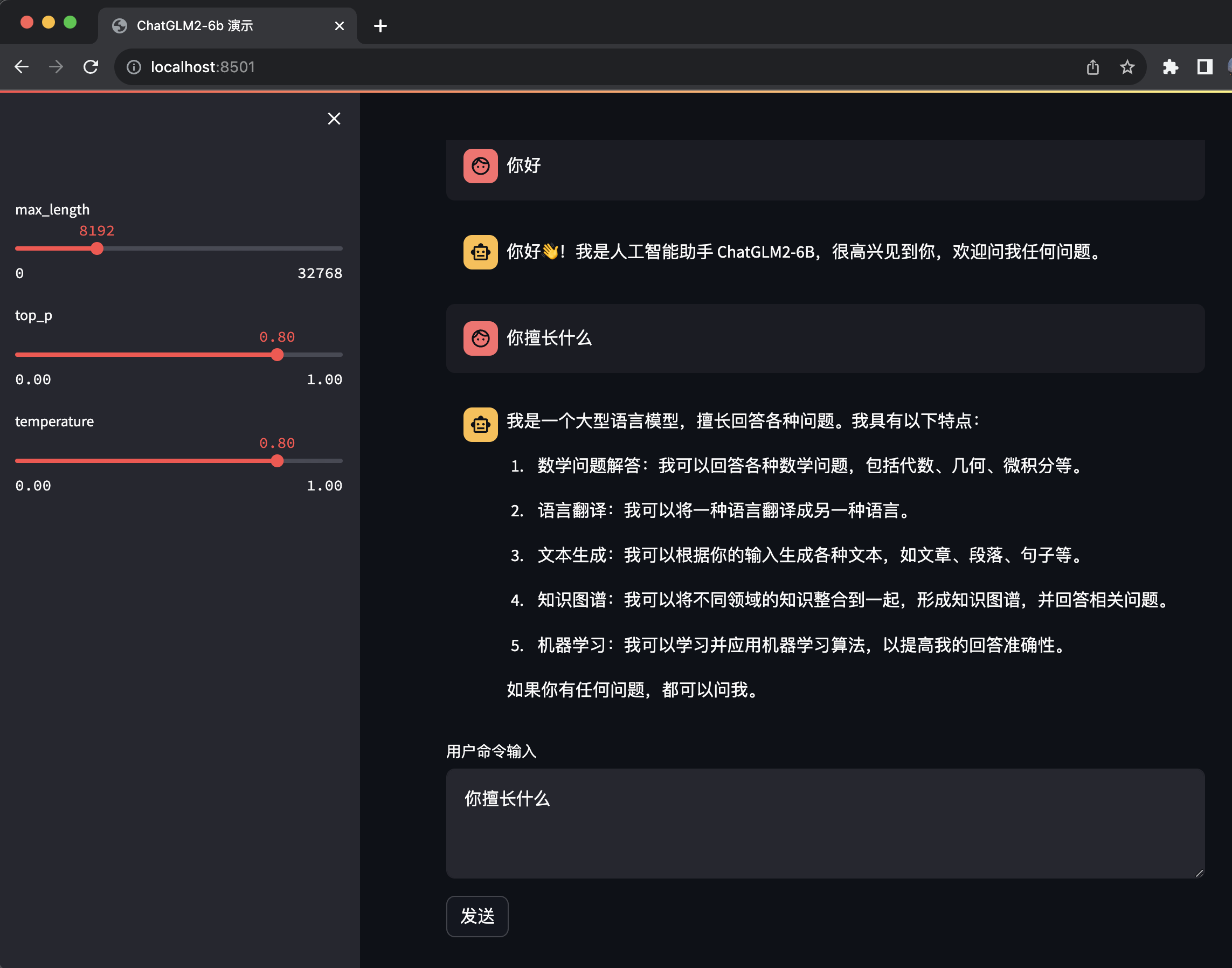Click the max_length slider handle

(97, 248)
